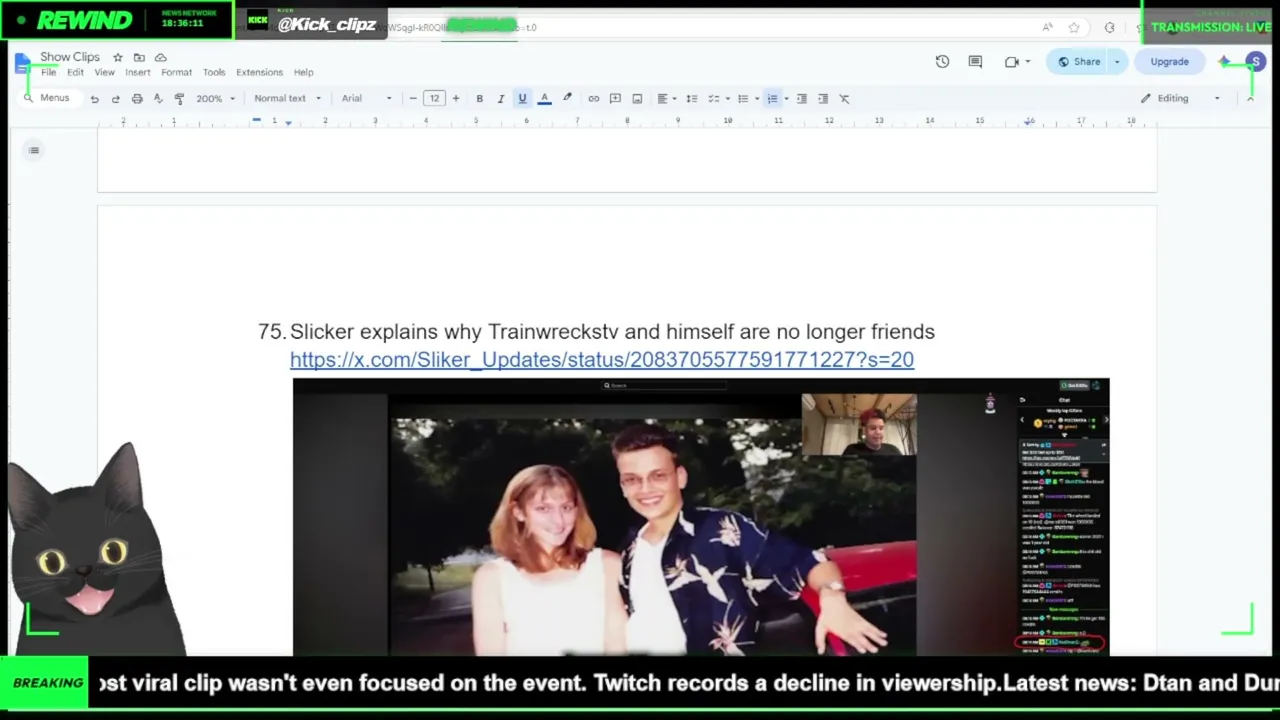1280x720 pixels.
Task: Place cursor in the item 75 heading text
Action: click(612, 332)
